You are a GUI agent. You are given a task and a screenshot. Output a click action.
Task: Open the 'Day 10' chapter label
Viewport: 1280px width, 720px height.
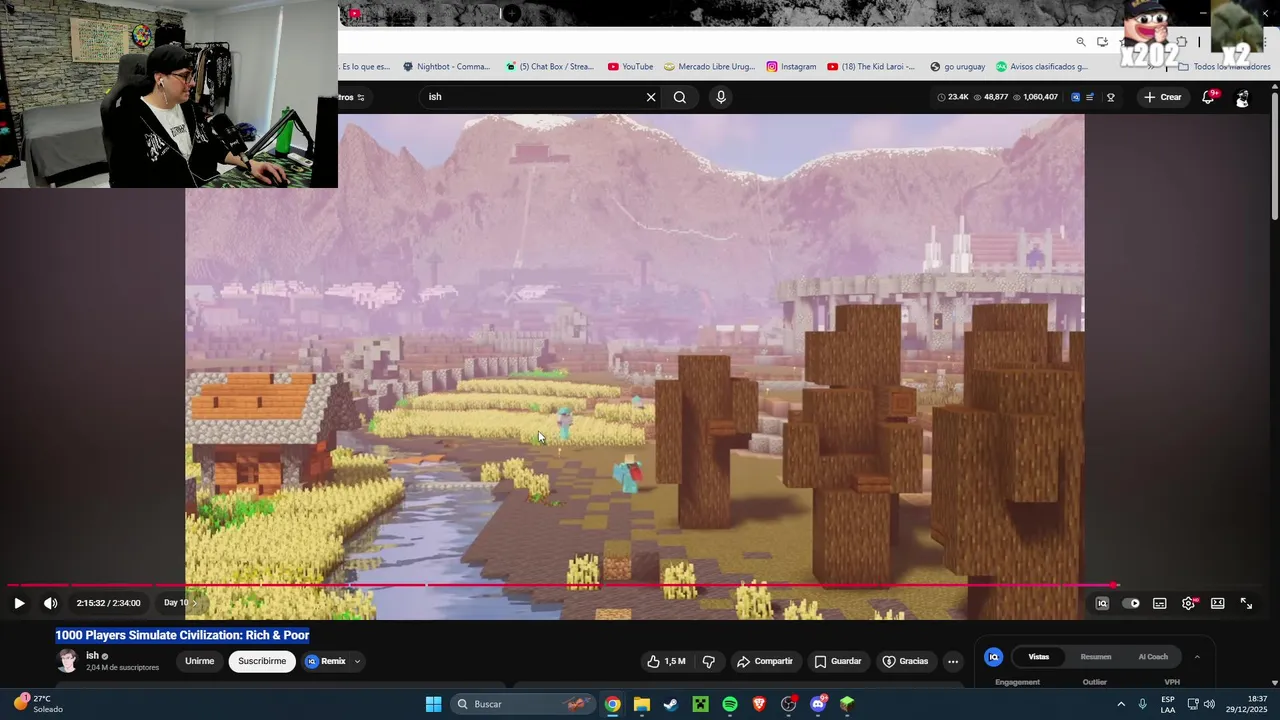pyautogui.click(x=181, y=603)
